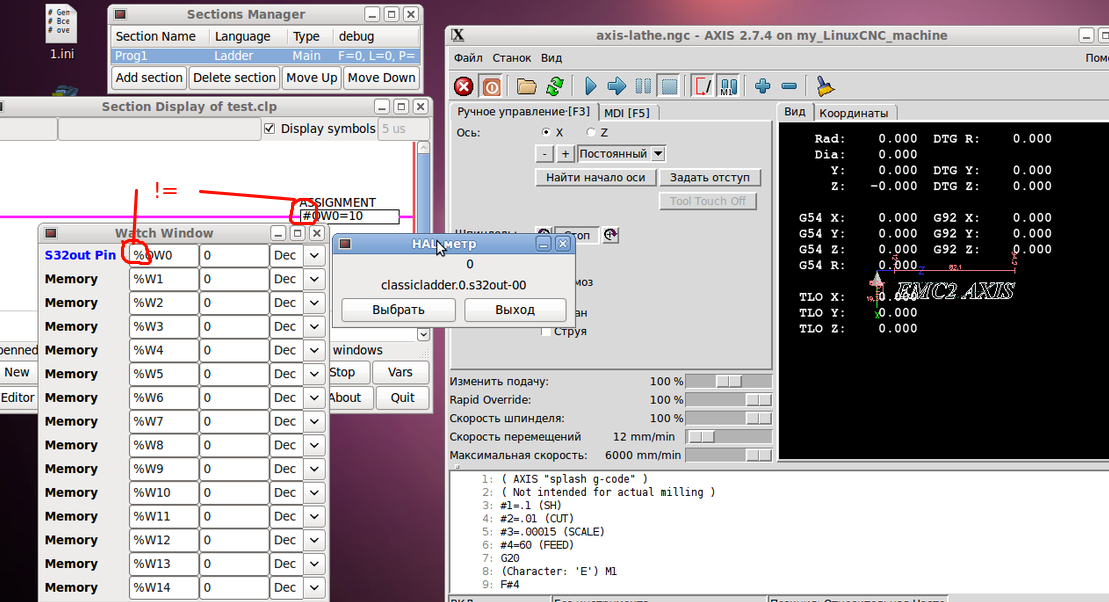Viewport: 1109px width, 602px height.
Task: Click the Максимальная скорость slider
Action: 728,455
